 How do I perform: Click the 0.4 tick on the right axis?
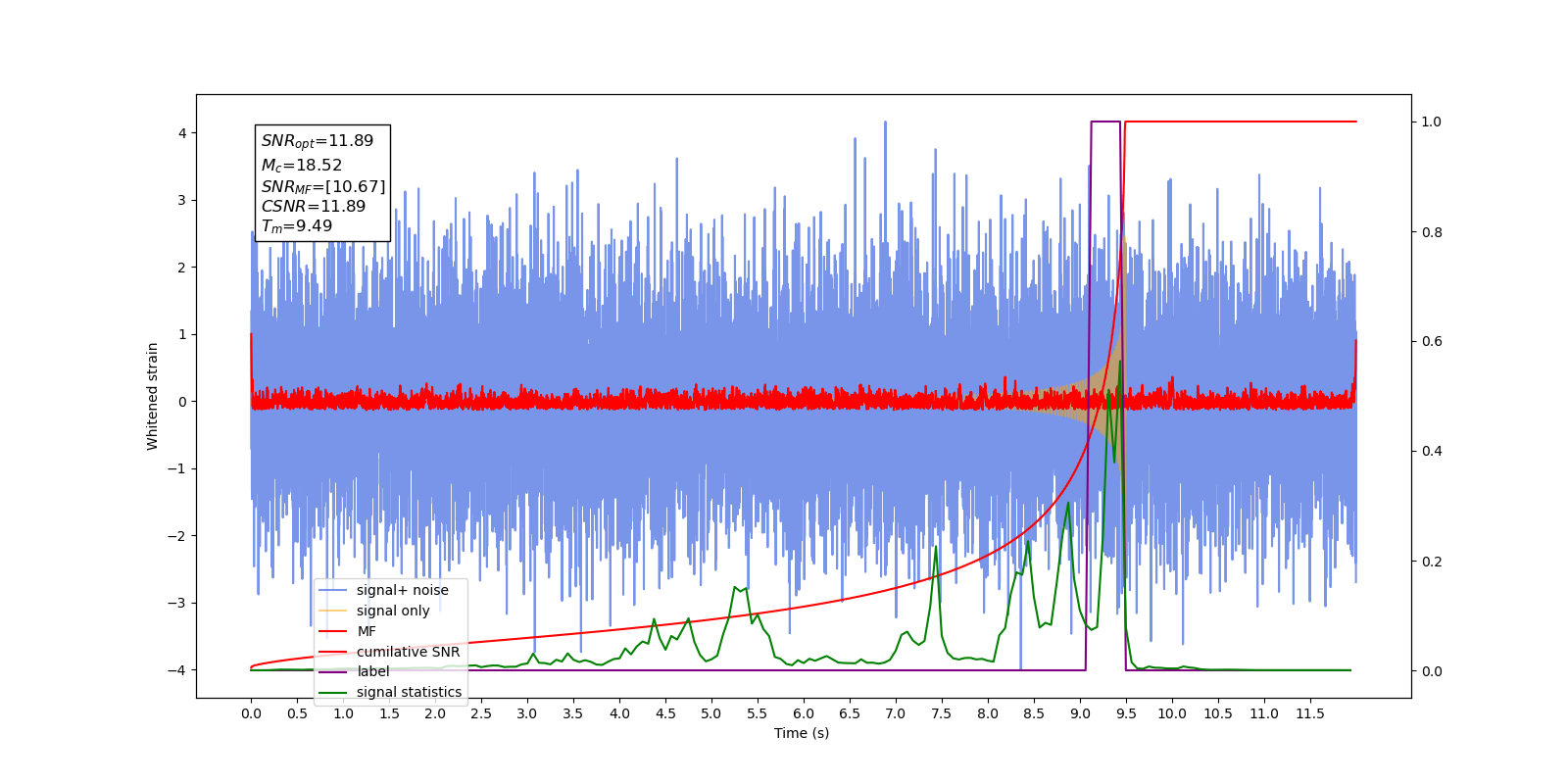(x=1432, y=452)
